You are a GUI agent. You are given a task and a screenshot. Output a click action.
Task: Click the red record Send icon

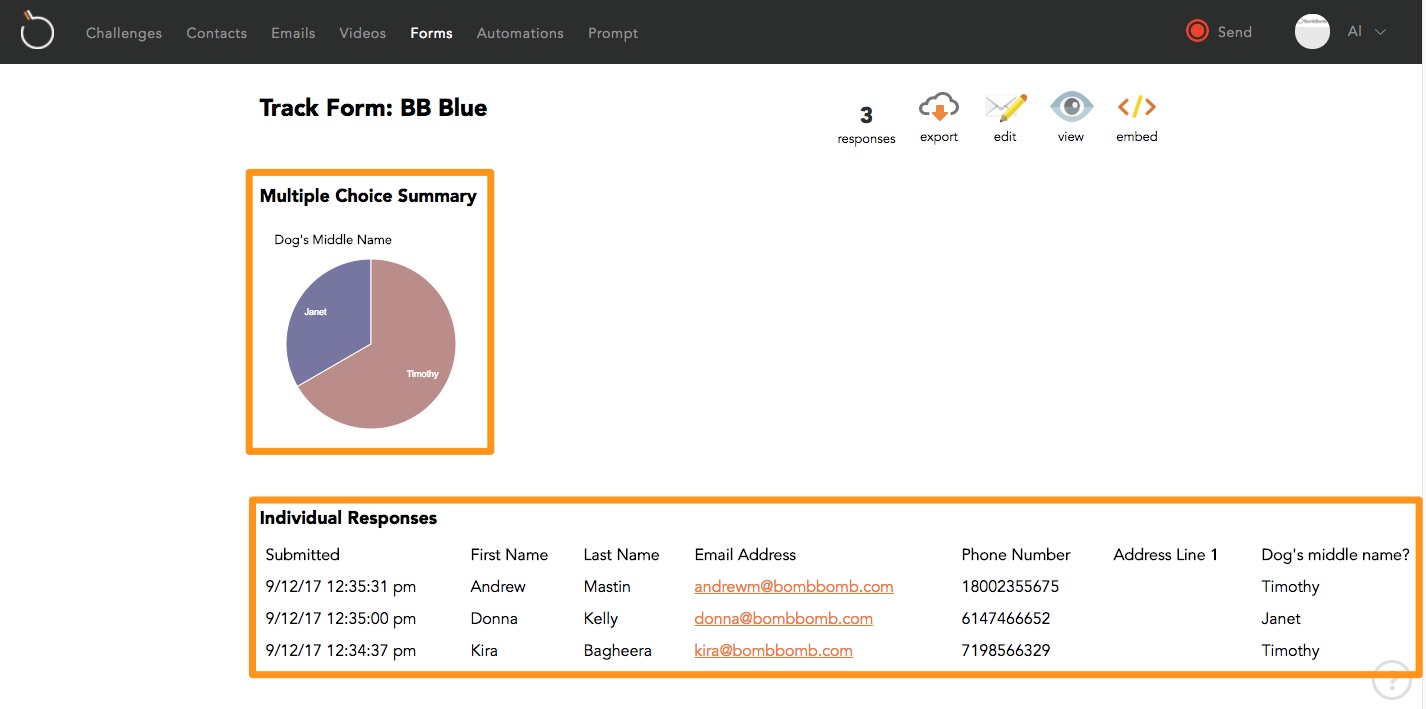point(1197,31)
